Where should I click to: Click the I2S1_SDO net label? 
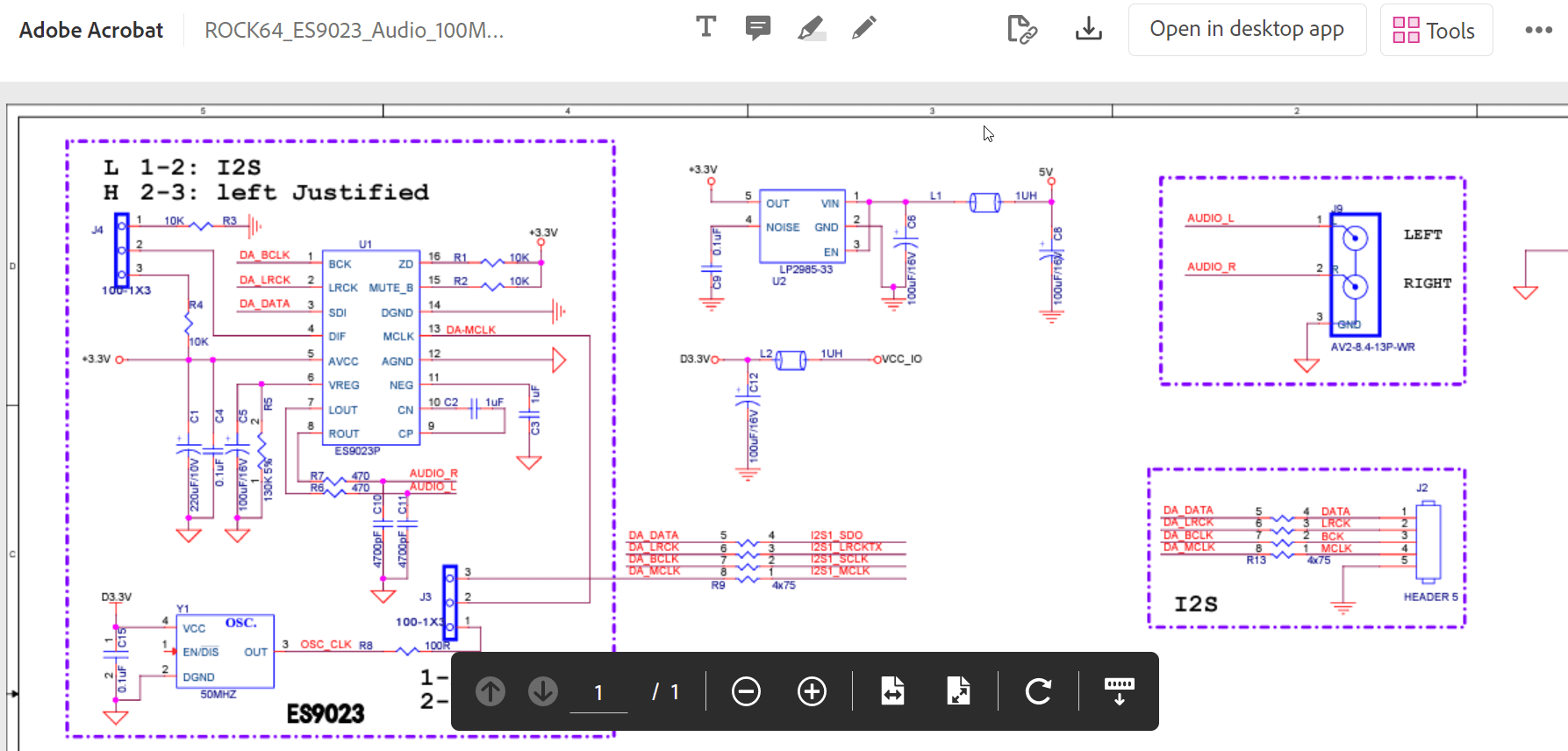click(x=836, y=535)
